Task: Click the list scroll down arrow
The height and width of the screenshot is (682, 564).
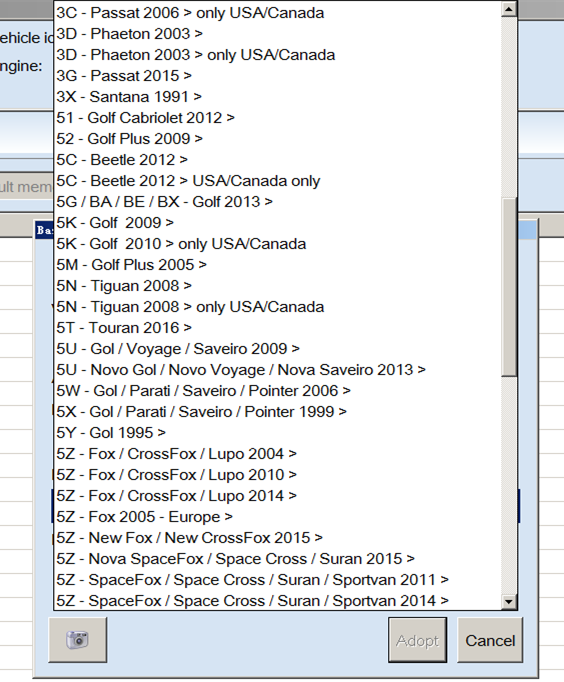Action: [509, 602]
